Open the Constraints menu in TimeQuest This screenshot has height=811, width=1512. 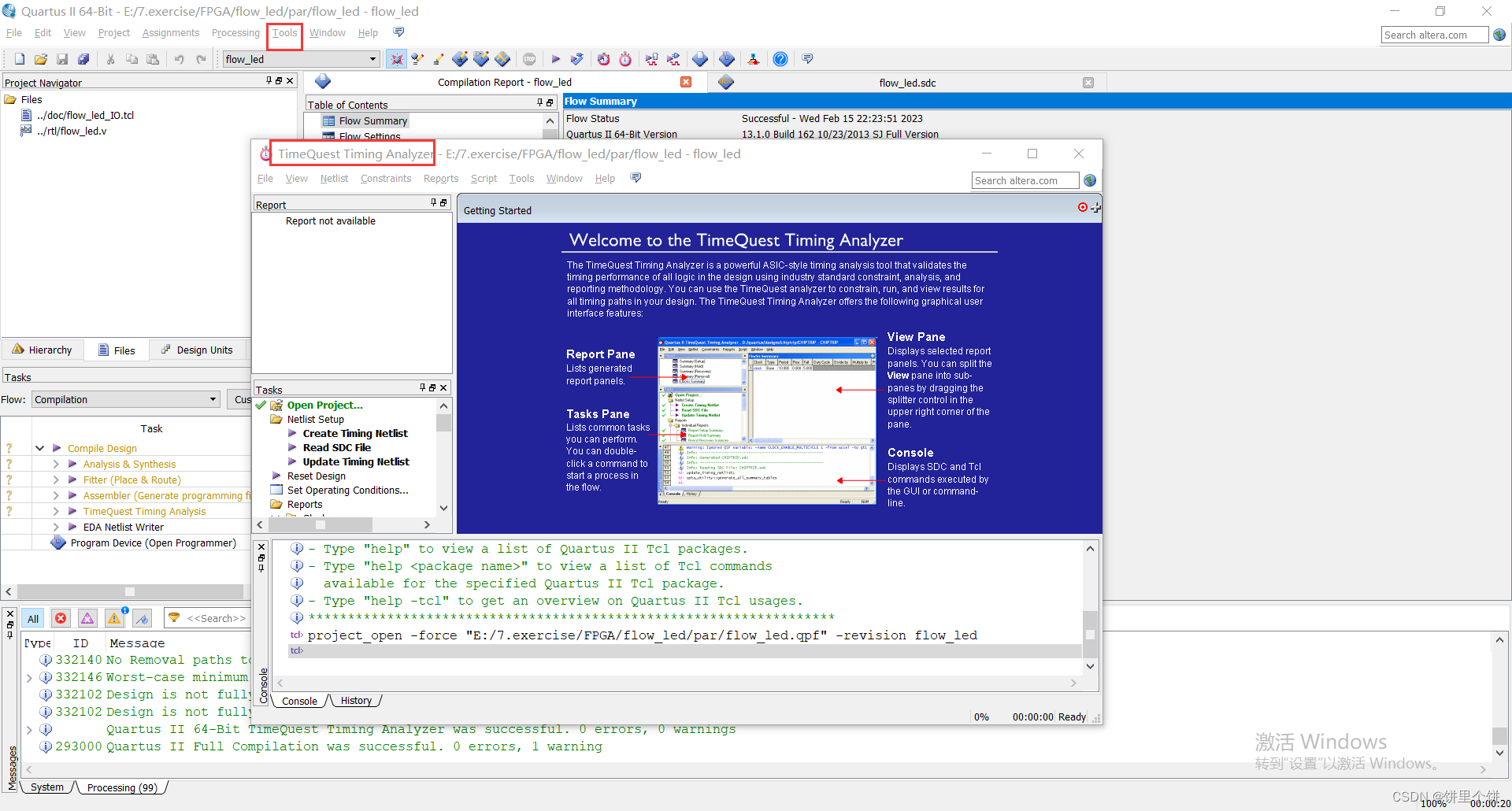click(386, 178)
